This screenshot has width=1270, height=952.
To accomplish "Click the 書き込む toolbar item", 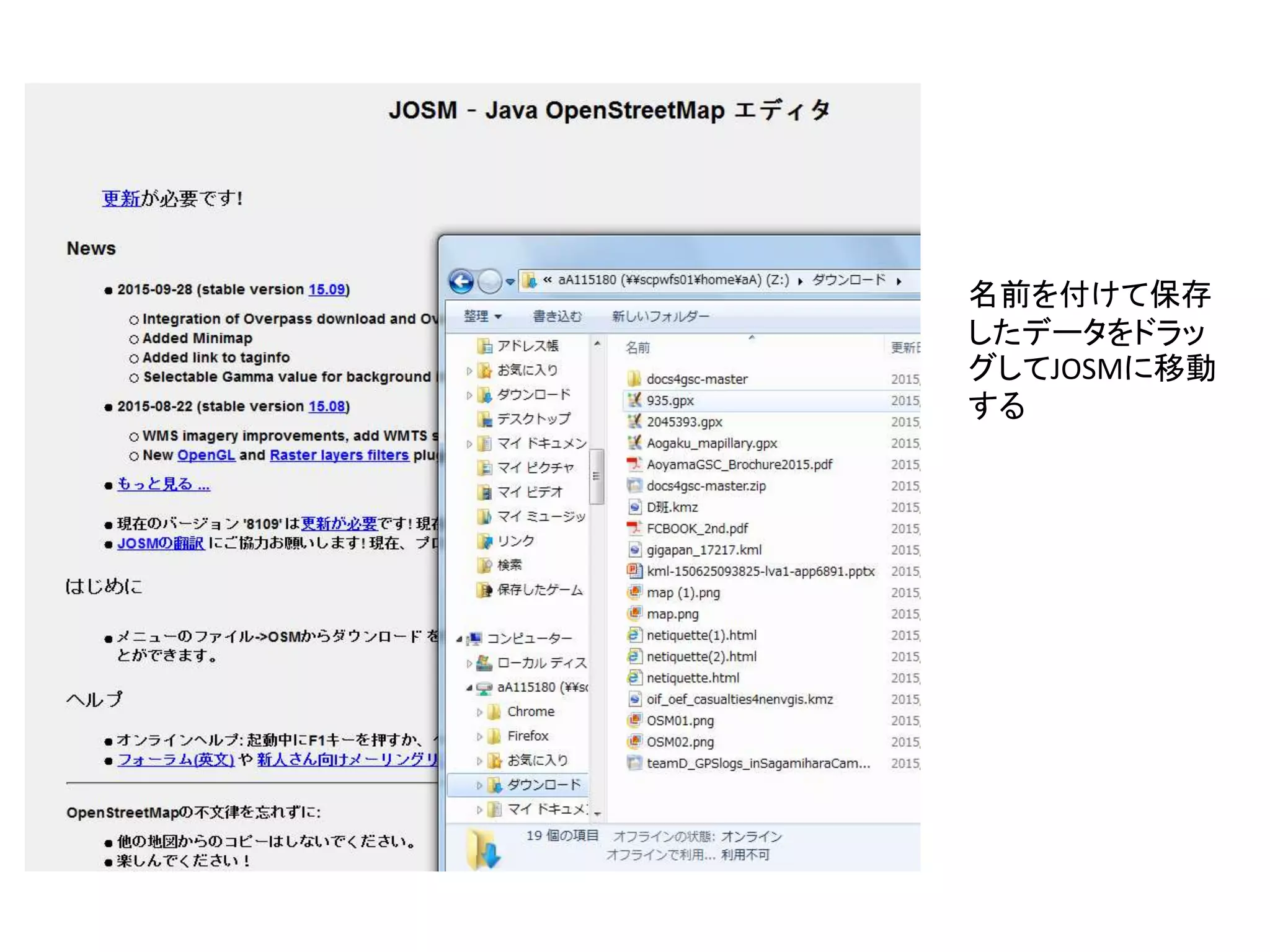I will tap(557, 316).
